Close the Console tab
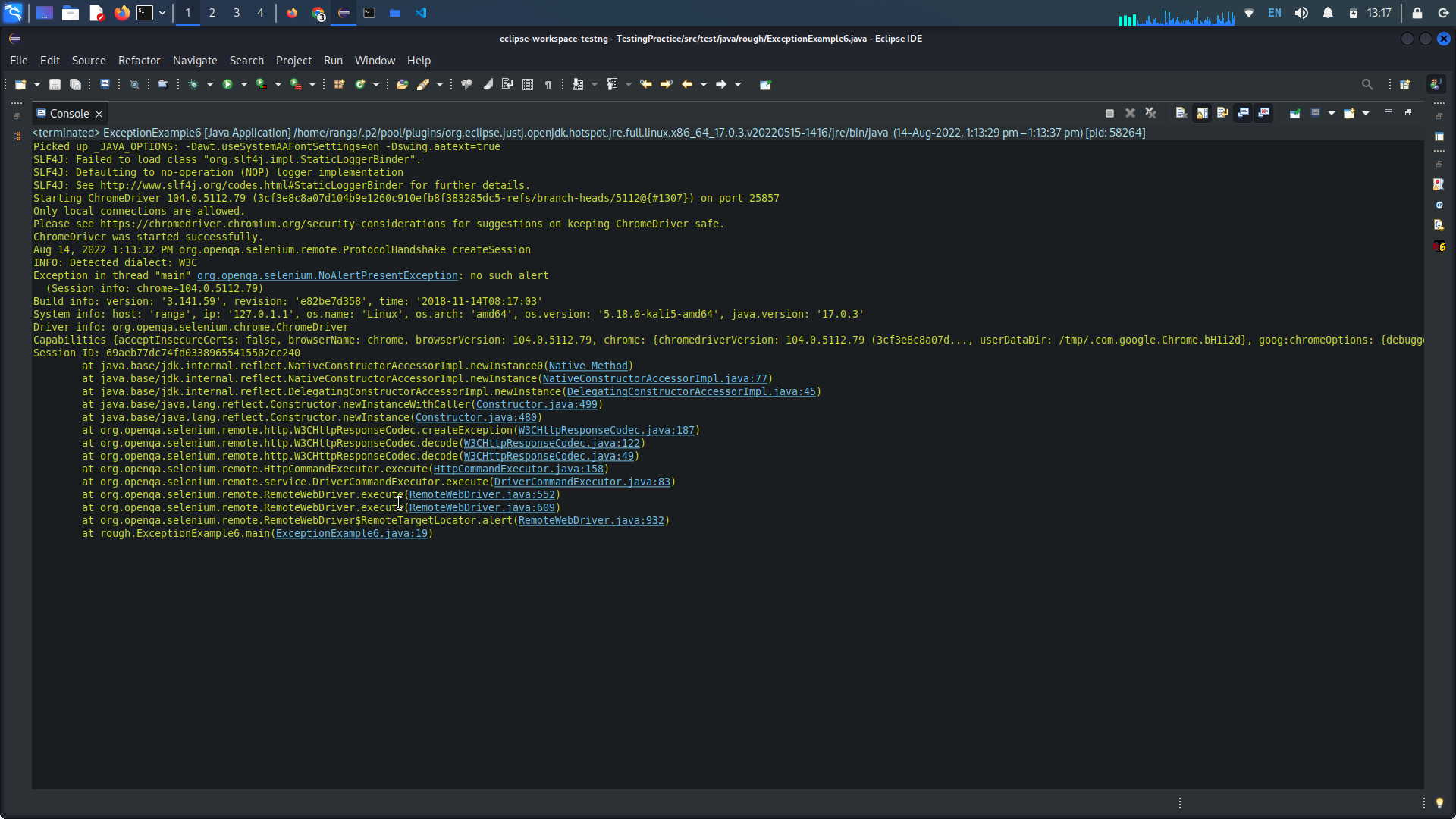This screenshot has height=819, width=1456. tap(99, 114)
